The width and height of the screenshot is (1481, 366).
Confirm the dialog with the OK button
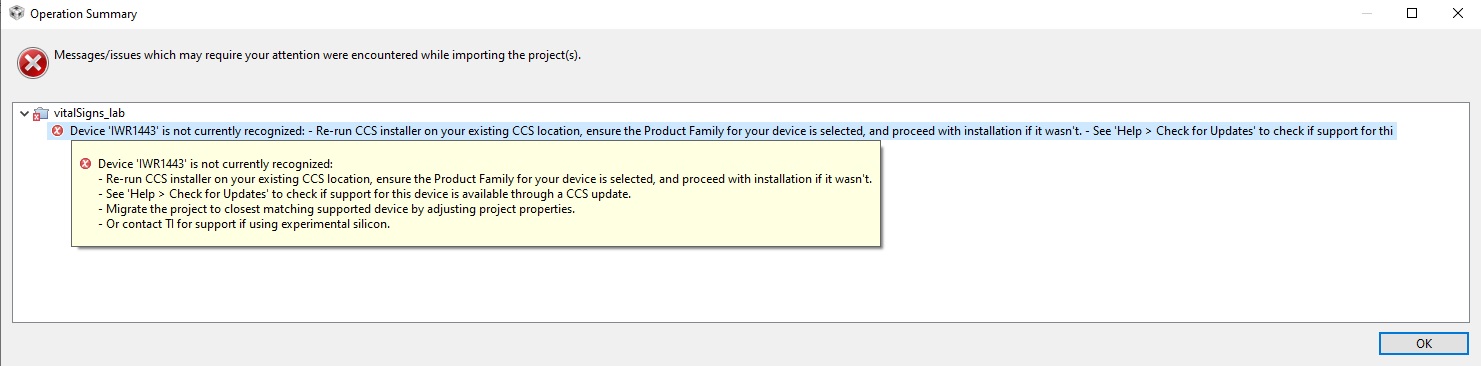(1423, 343)
